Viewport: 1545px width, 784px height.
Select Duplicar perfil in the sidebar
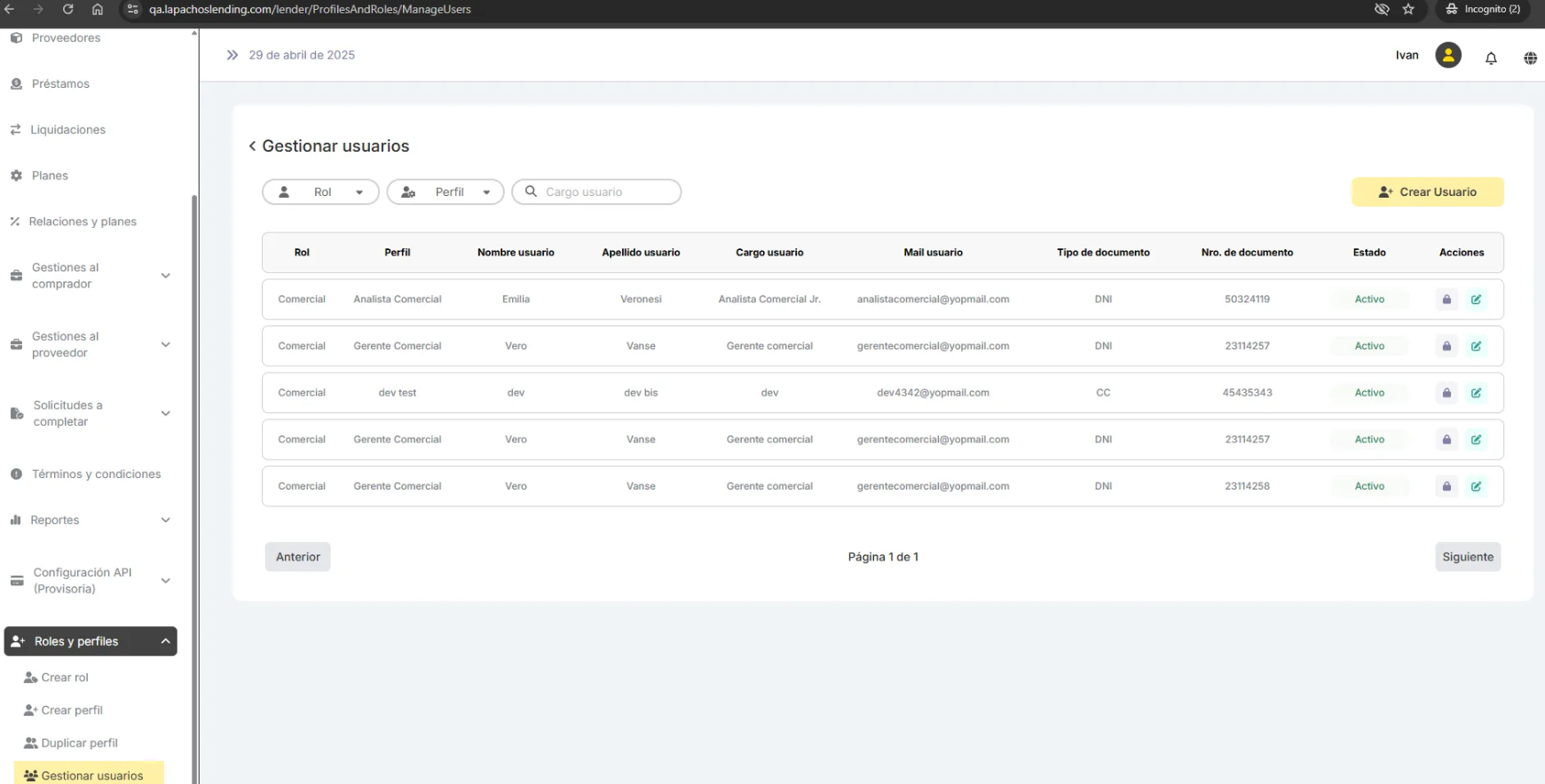[x=79, y=743]
